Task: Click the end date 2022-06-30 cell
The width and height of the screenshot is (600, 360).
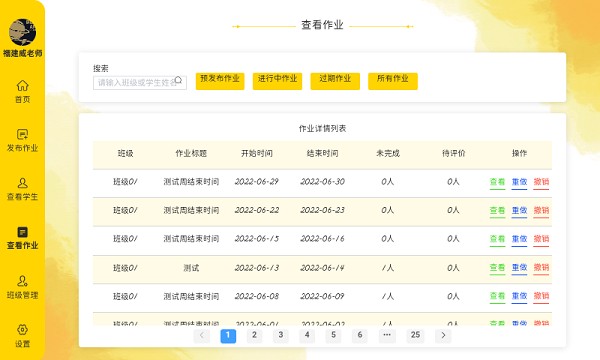Action: (x=323, y=182)
